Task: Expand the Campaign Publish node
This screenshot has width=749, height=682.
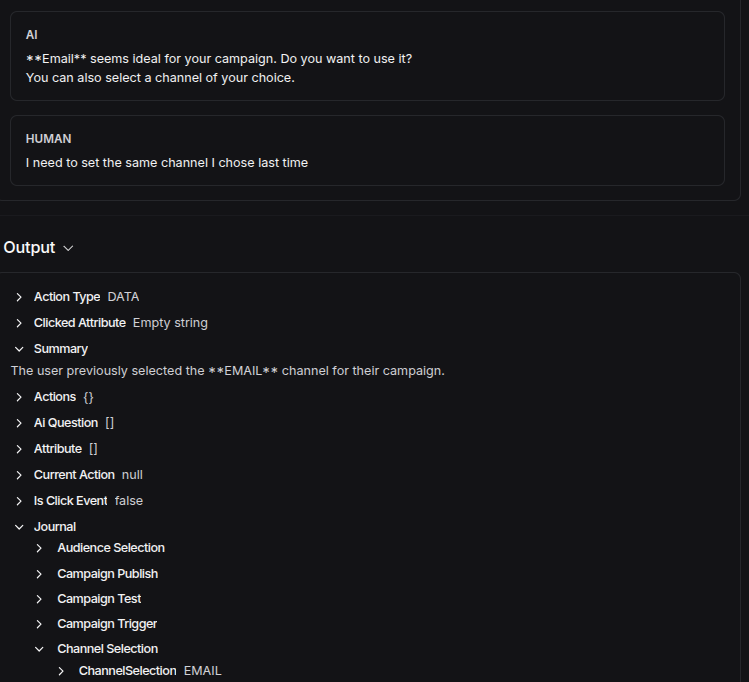Action: [x=39, y=574]
